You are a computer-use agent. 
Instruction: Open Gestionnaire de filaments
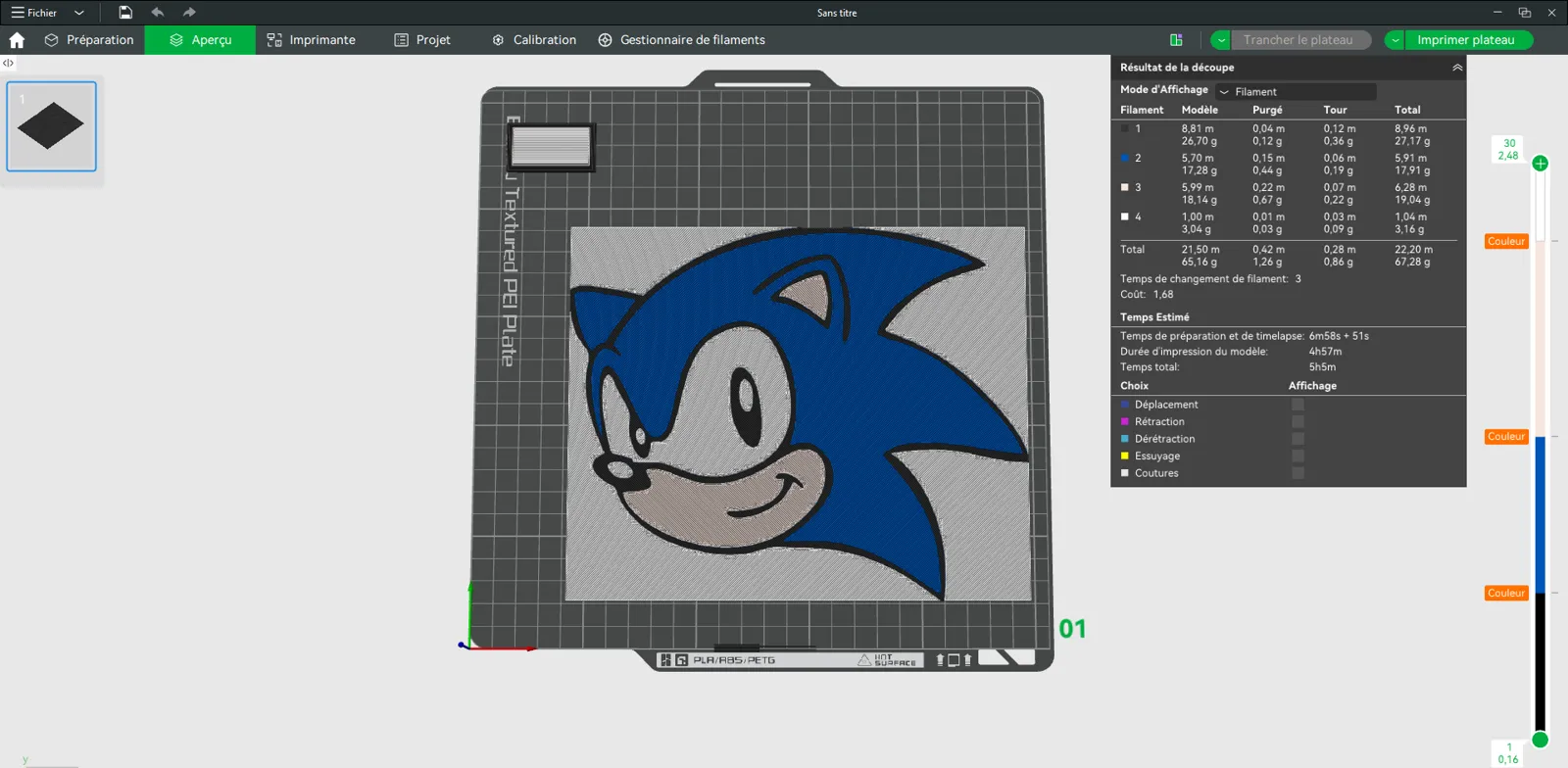681,40
